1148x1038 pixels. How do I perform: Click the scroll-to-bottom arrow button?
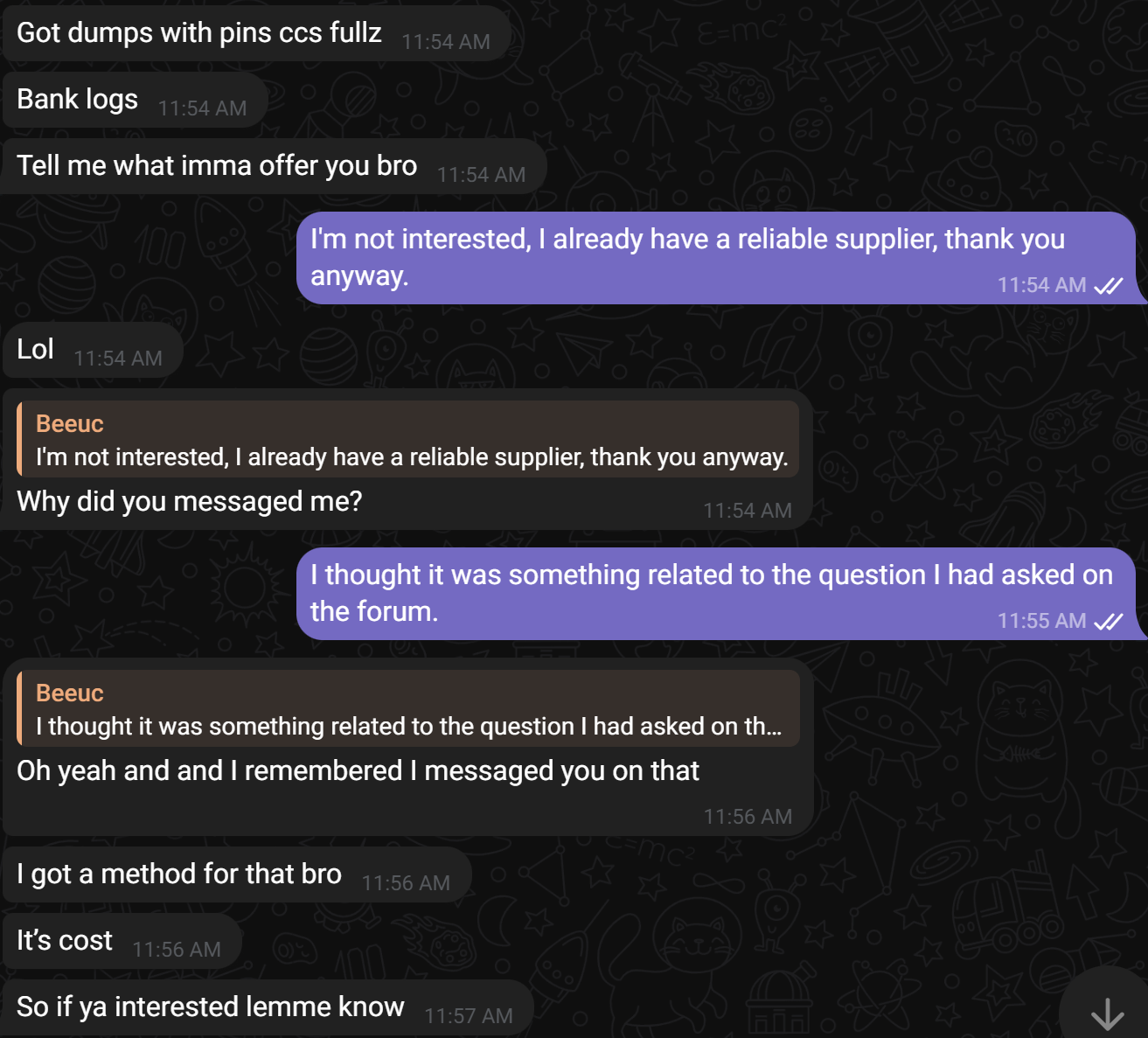click(x=1107, y=1013)
